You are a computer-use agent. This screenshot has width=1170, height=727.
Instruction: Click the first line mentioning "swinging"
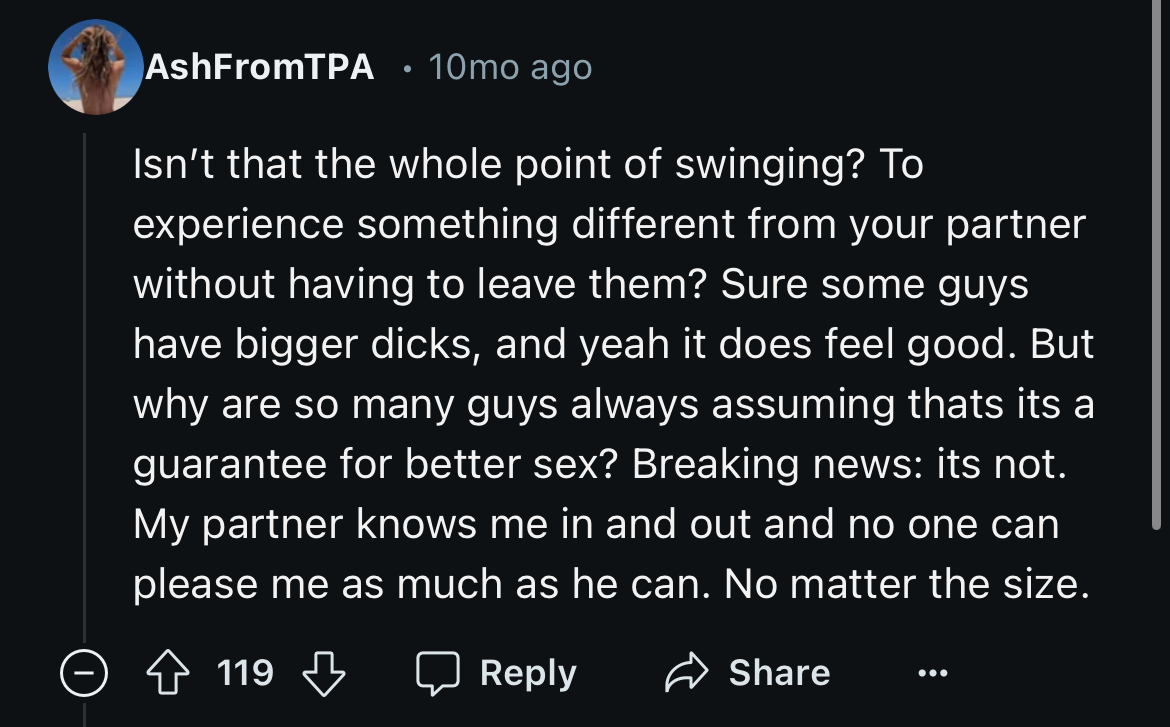[x=529, y=165]
